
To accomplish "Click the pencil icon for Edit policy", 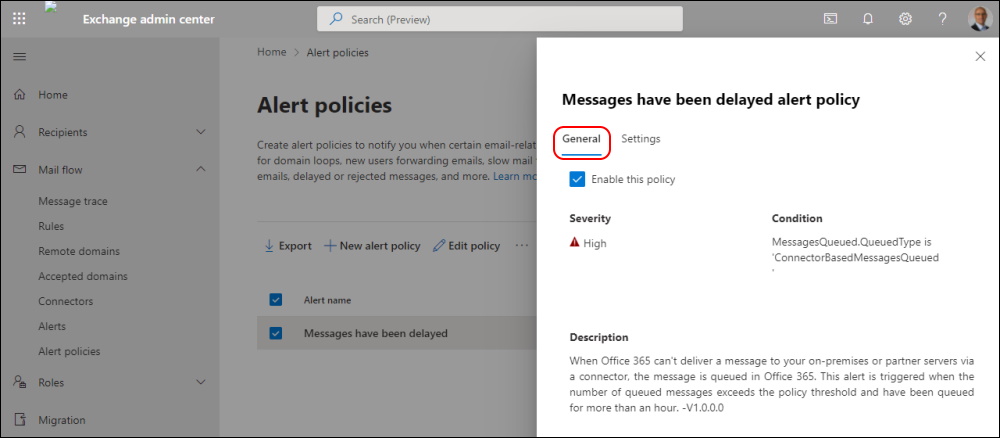I will [x=439, y=245].
